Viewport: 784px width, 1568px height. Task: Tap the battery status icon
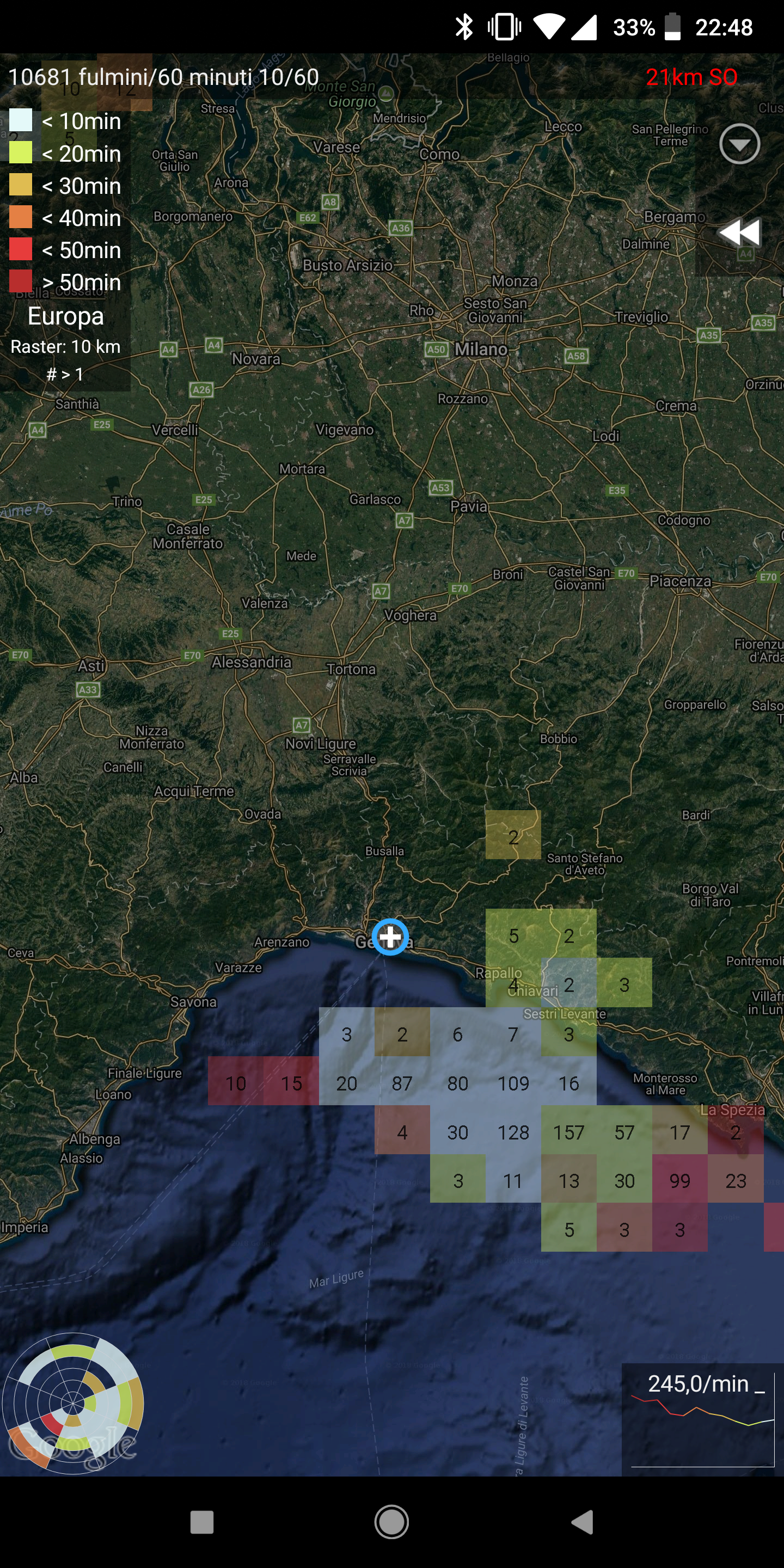(672, 27)
